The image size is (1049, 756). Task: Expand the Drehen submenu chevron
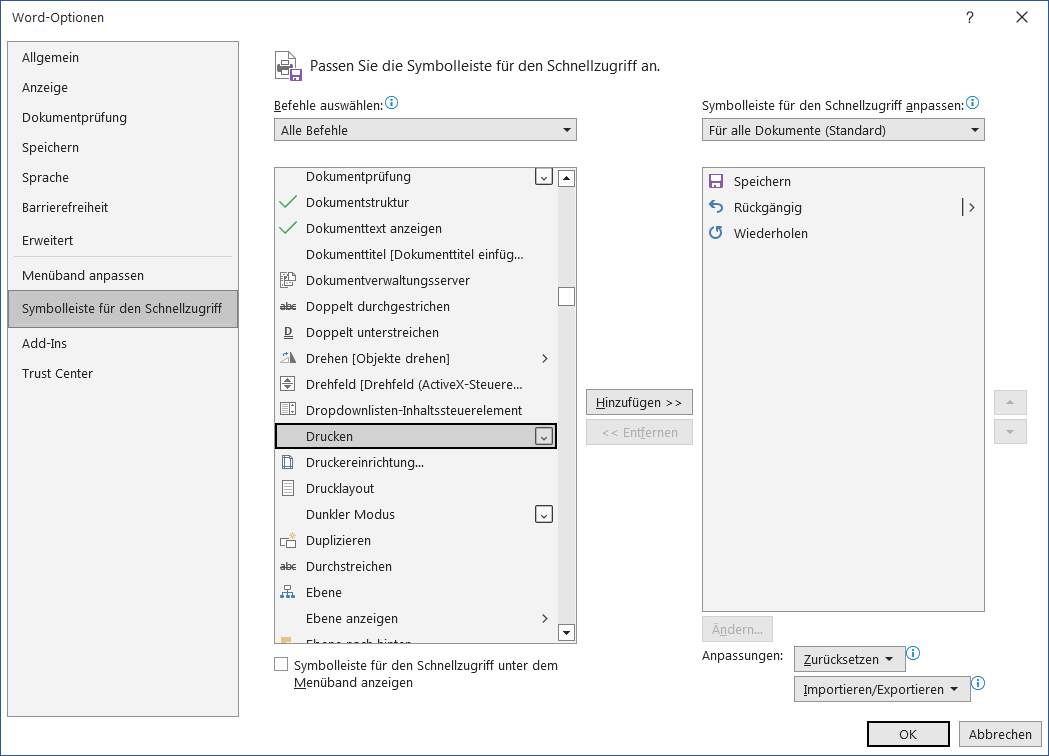[545, 359]
